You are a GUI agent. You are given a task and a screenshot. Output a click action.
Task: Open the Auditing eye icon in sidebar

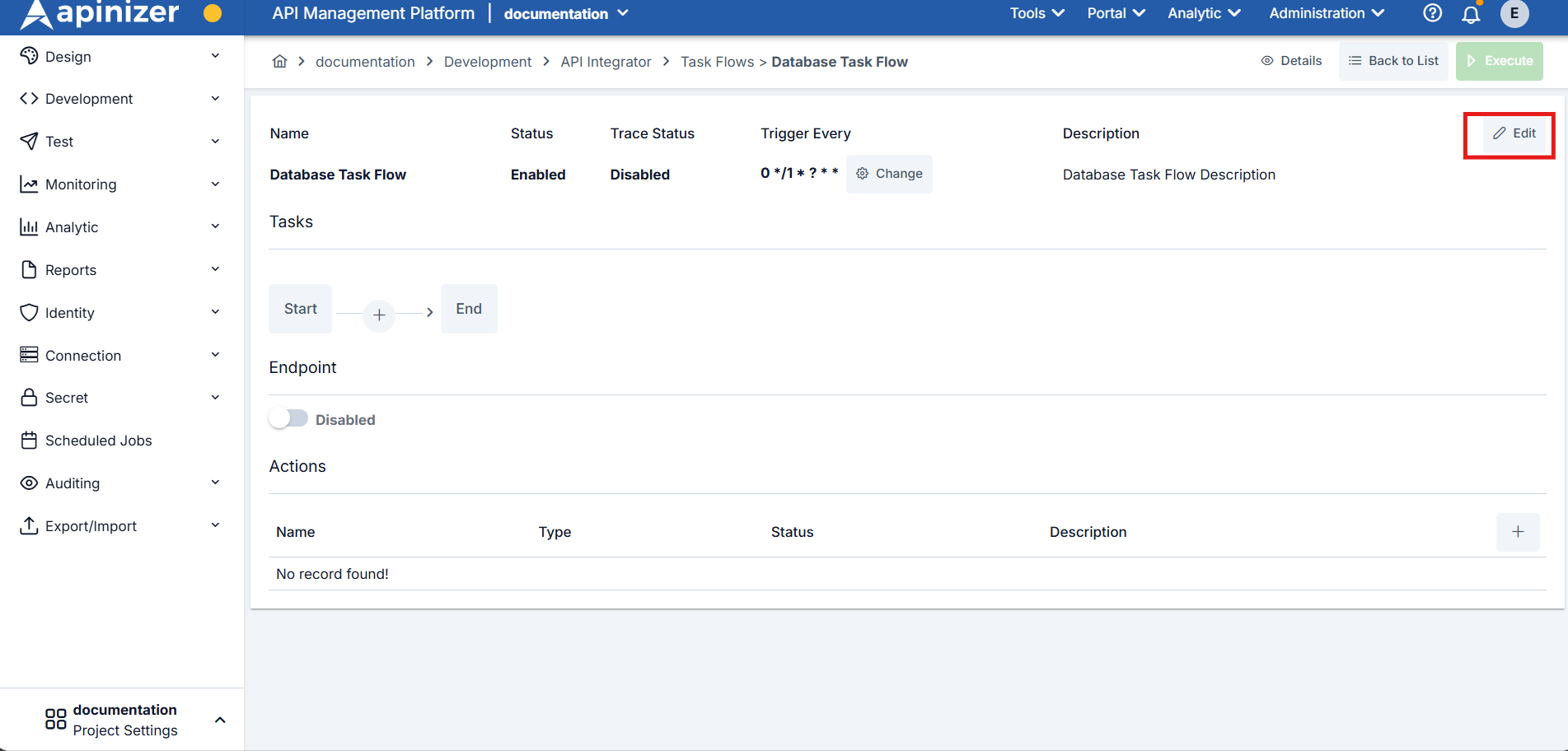(x=29, y=483)
